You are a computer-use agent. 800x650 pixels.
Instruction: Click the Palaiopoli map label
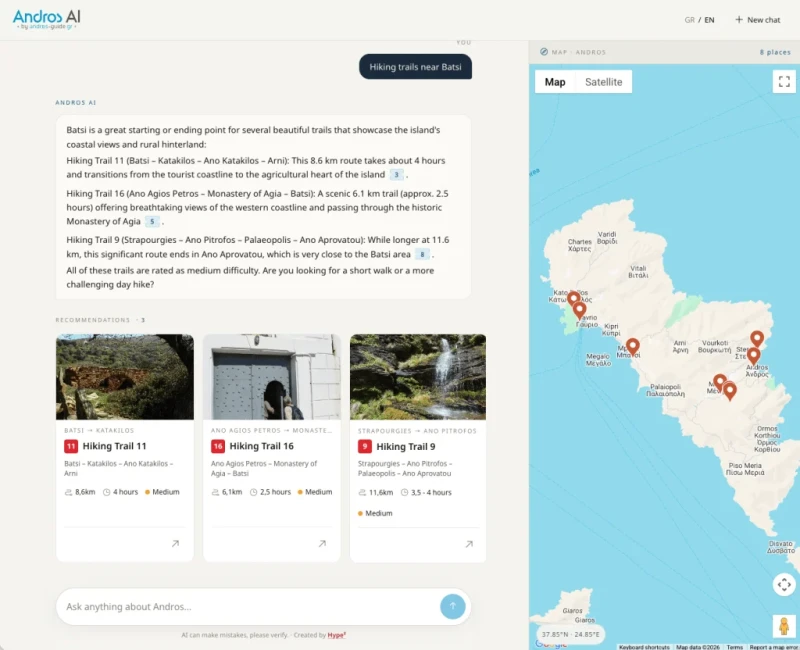[665, 390]
